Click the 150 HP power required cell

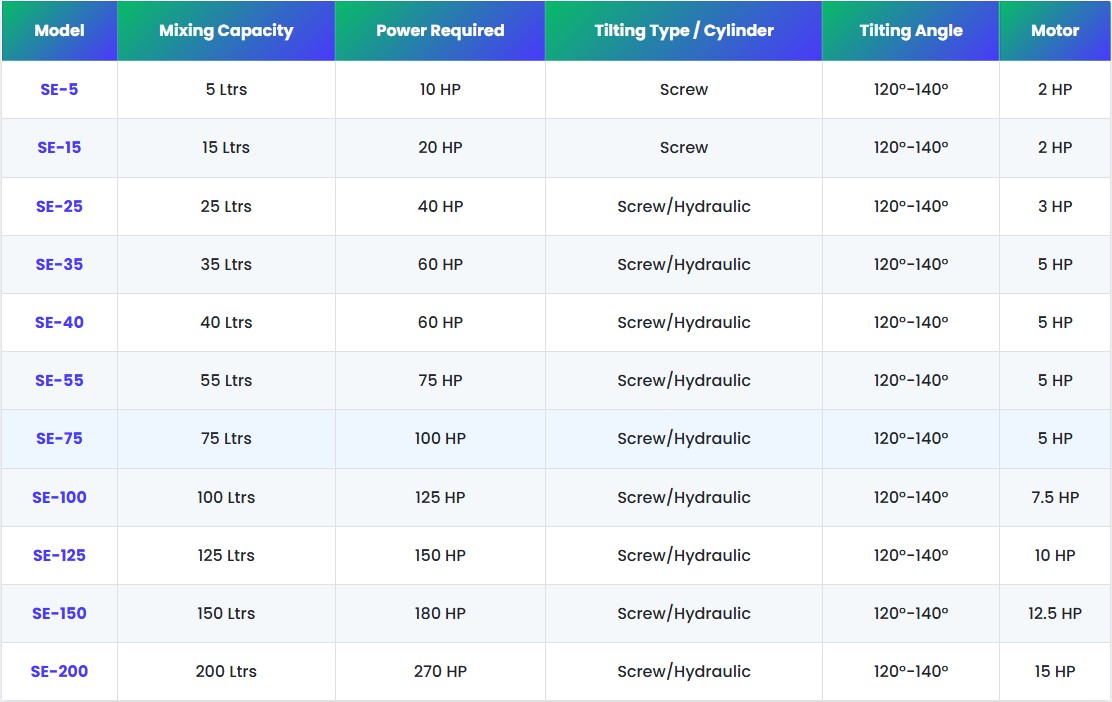tap(440, 556)
